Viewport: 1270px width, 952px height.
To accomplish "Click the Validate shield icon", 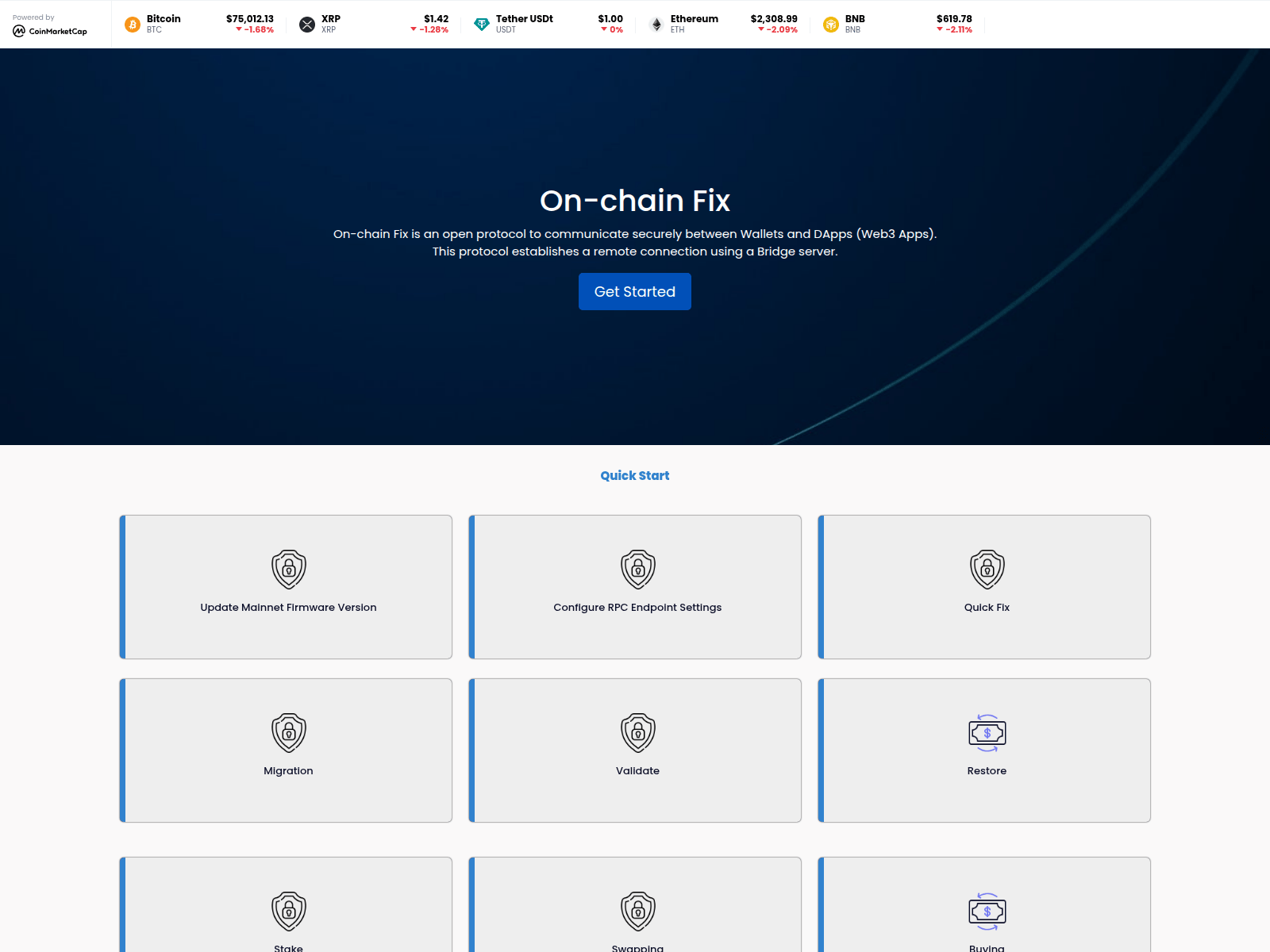I will (638, 732).
